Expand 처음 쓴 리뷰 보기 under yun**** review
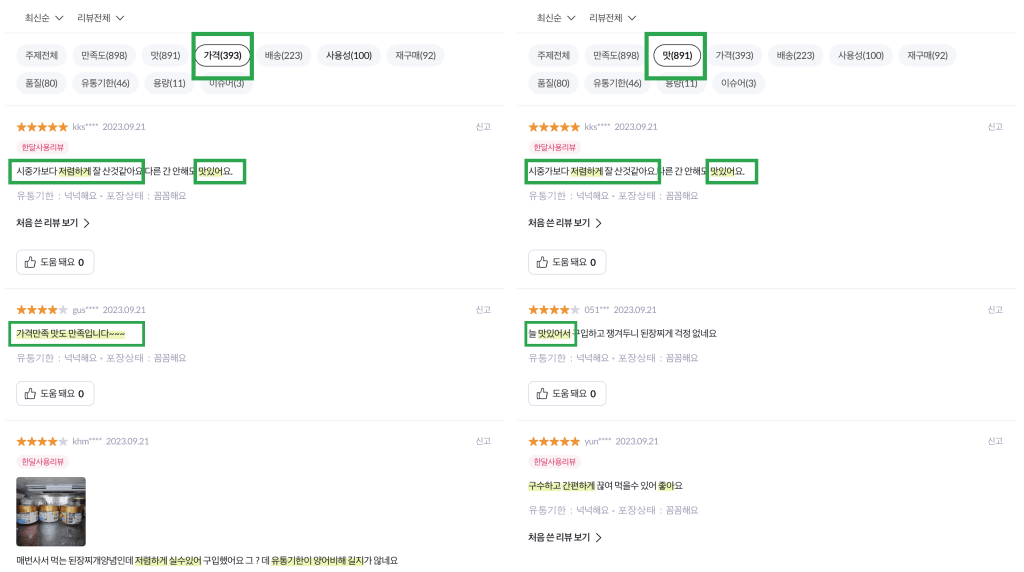The image size is (1024, 572). (x=559, y=537)
